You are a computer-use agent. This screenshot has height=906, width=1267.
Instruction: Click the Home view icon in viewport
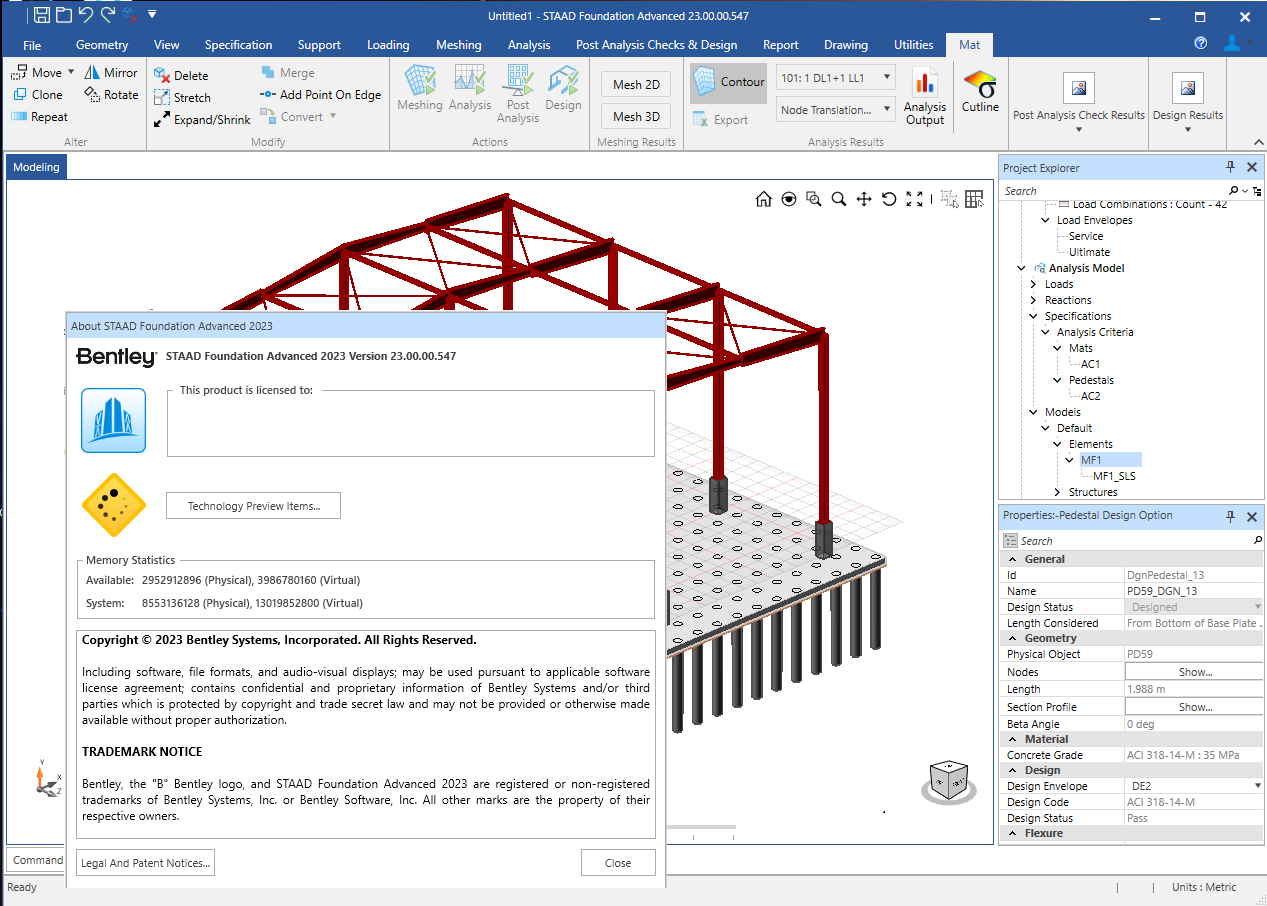tap(764, 199)
